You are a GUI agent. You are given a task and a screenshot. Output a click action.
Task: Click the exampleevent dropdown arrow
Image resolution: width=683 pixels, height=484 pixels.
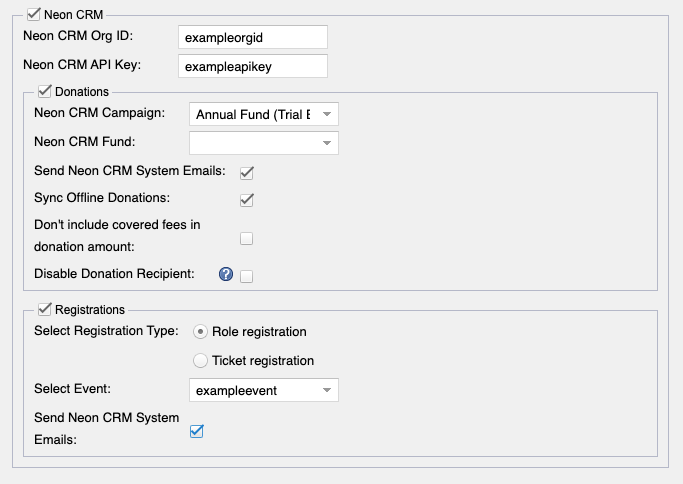[x=327, y=390]
